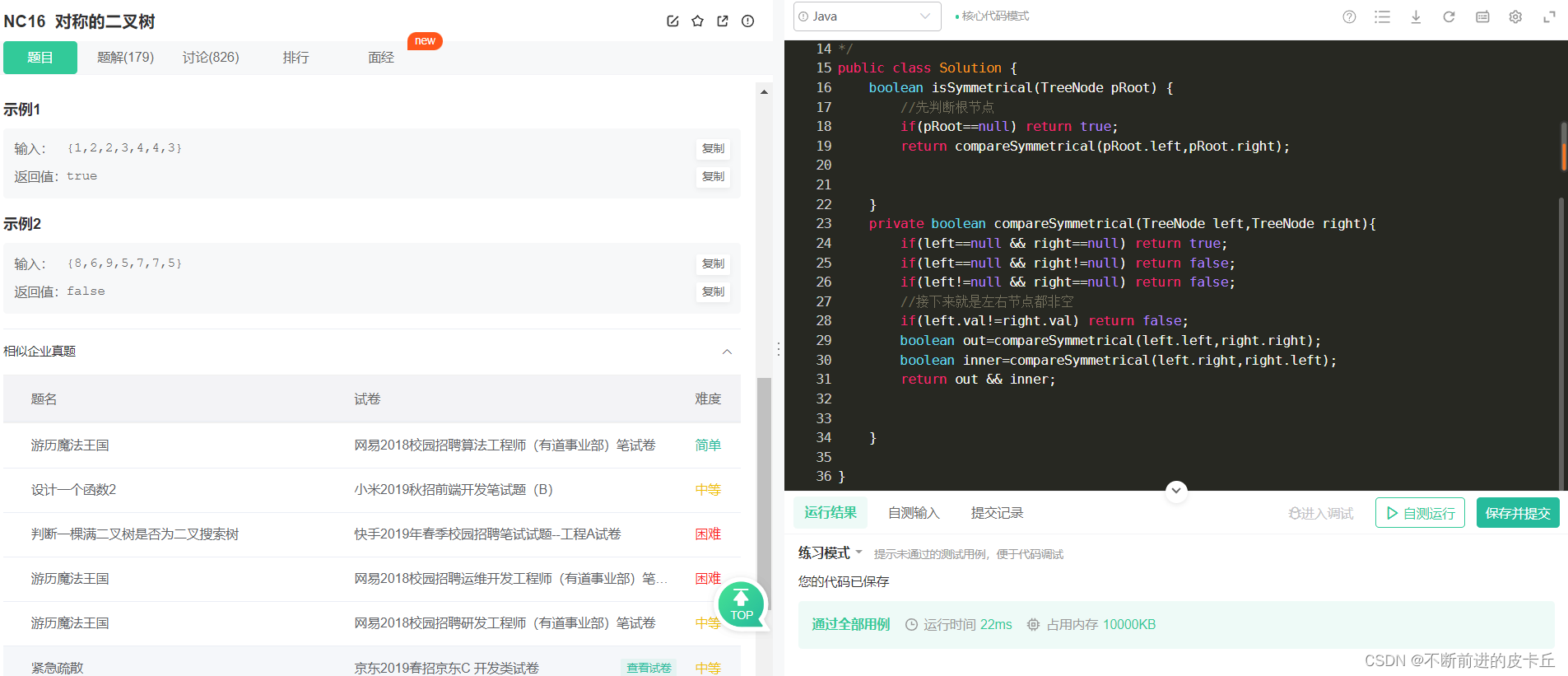Viewport: 1568px width, 676px height.
Task: Open the question-mark help icon above the editor
Action: (1349, 16)
